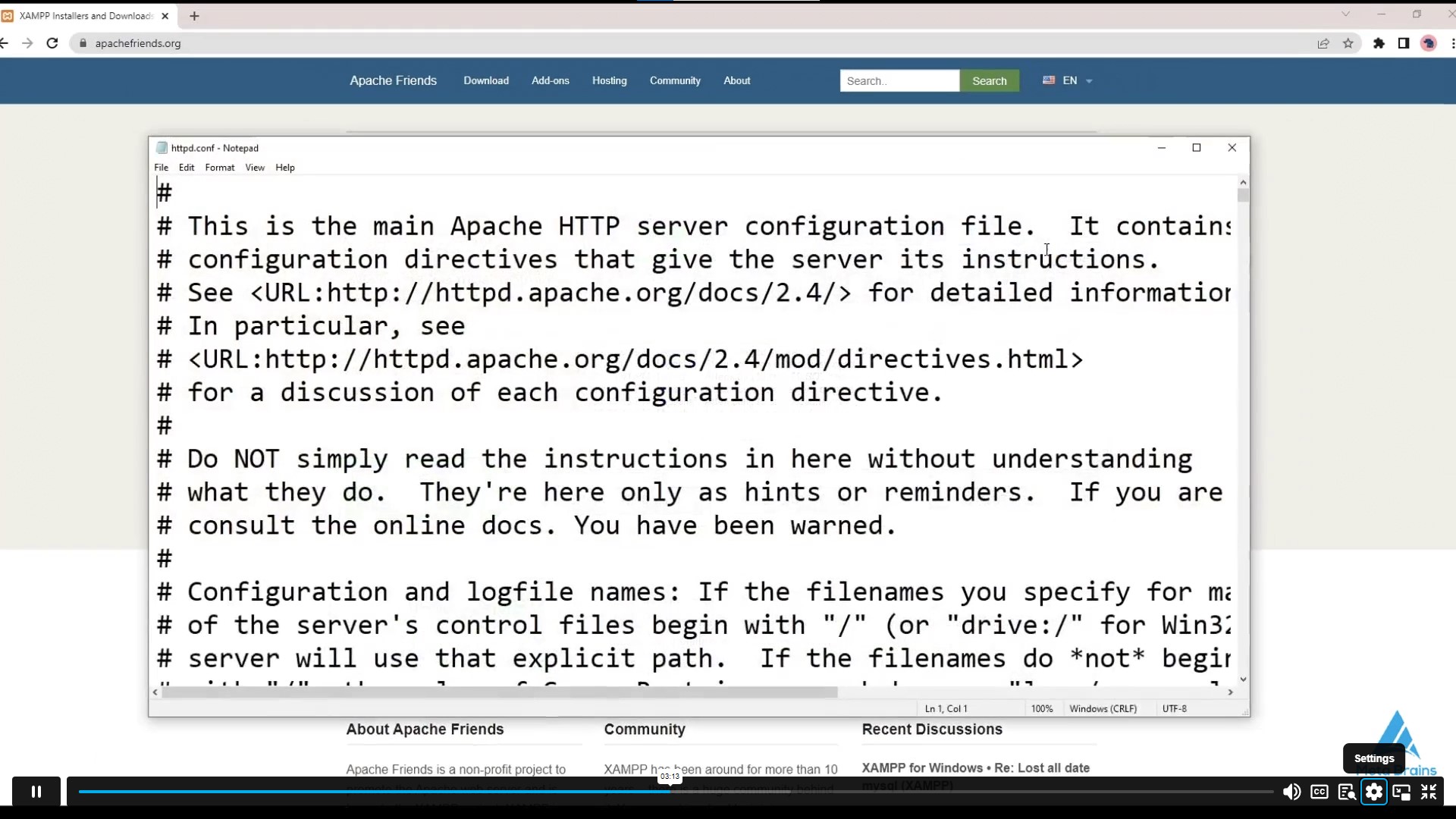Share the page via the share icon
The height and width of the screenshot is (819, 1456).
tap(1323, 43)
